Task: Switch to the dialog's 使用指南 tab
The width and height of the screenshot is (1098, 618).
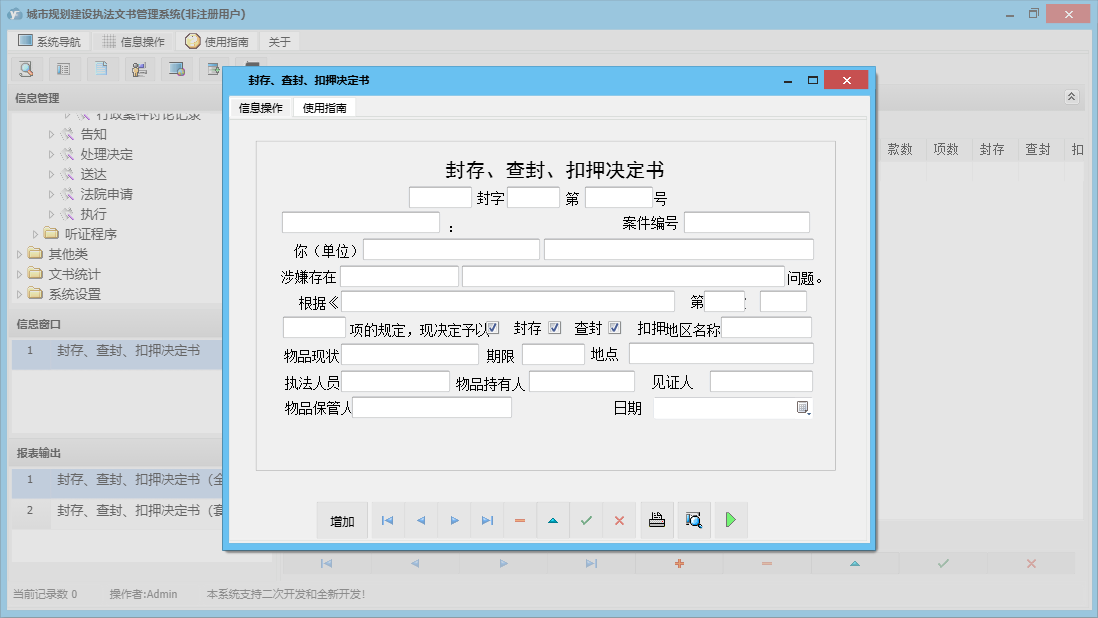Action: [325, 108]
